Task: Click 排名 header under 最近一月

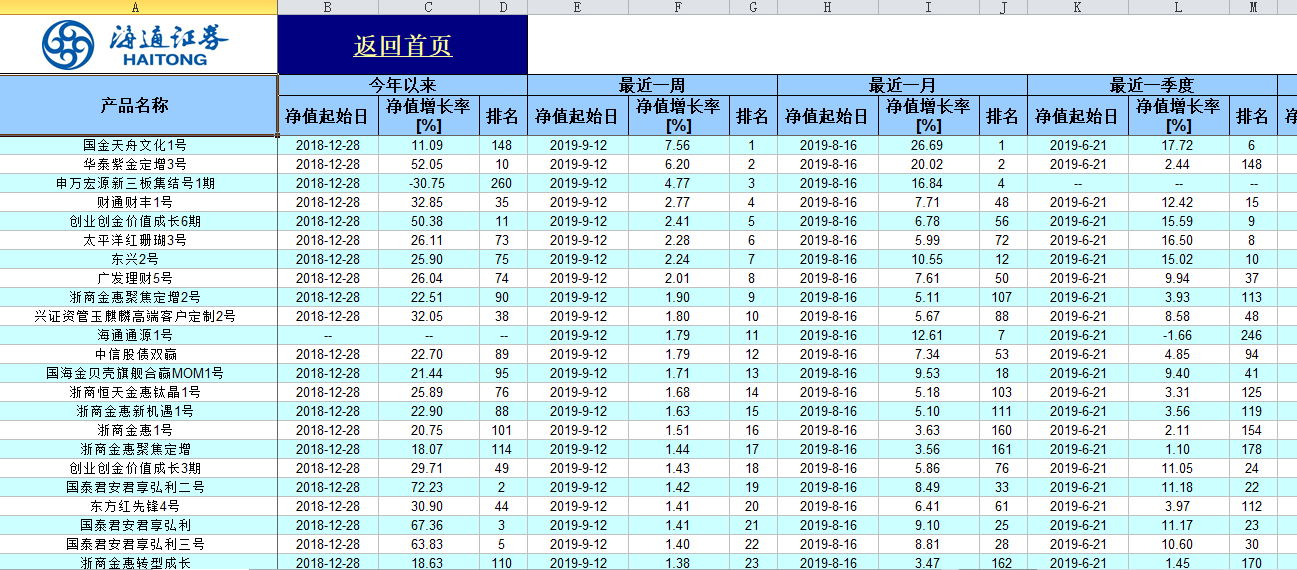Action: (x=1002, y=116)
